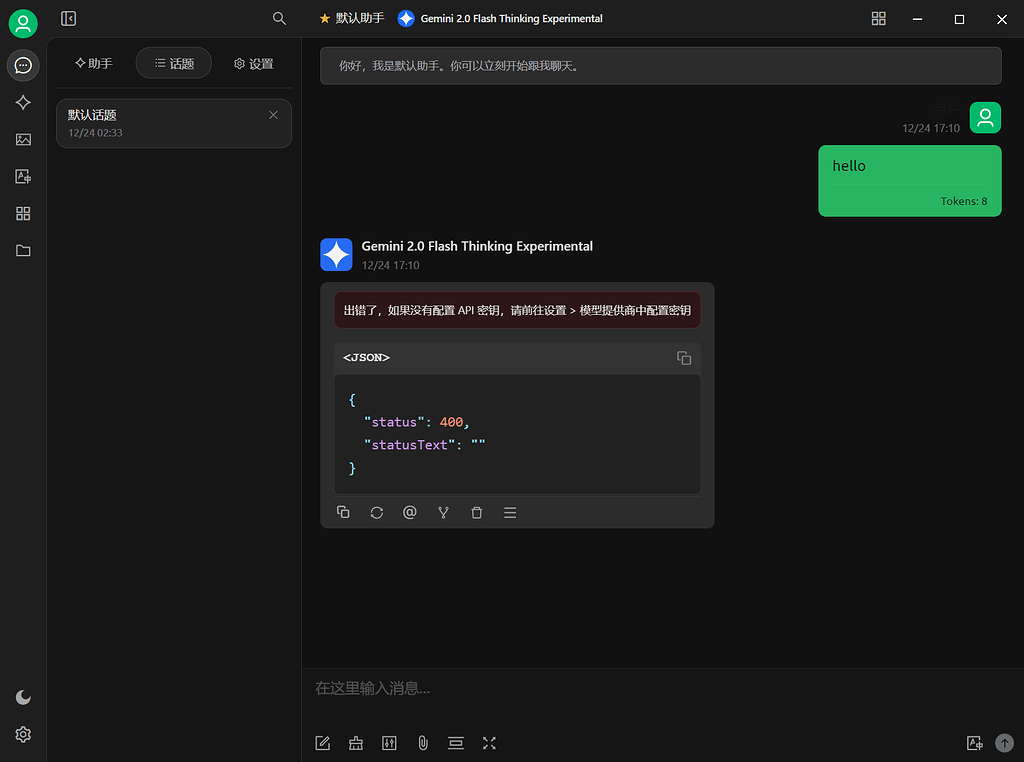Click the hello message bubble

point(909,181)
